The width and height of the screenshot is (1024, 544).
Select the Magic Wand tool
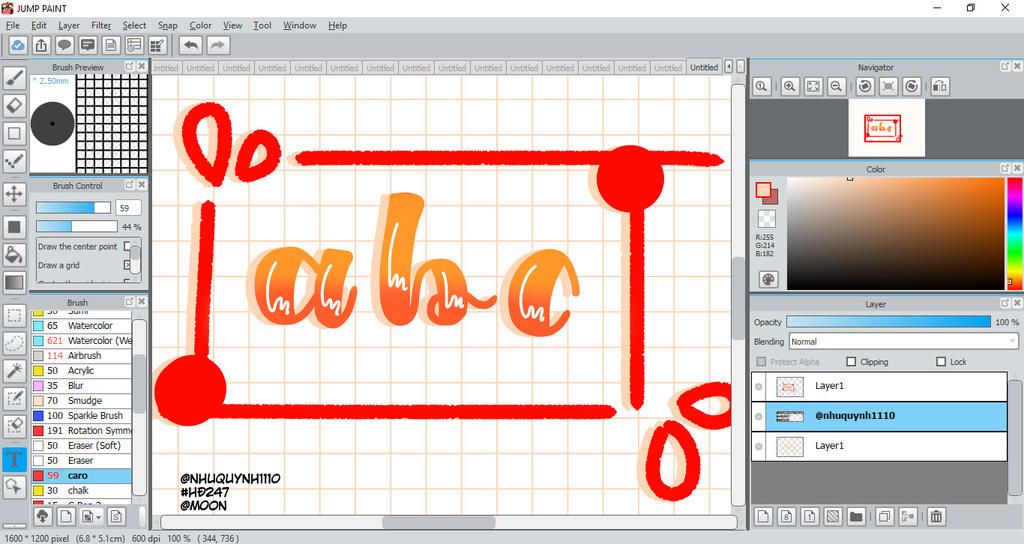(14, 371)
